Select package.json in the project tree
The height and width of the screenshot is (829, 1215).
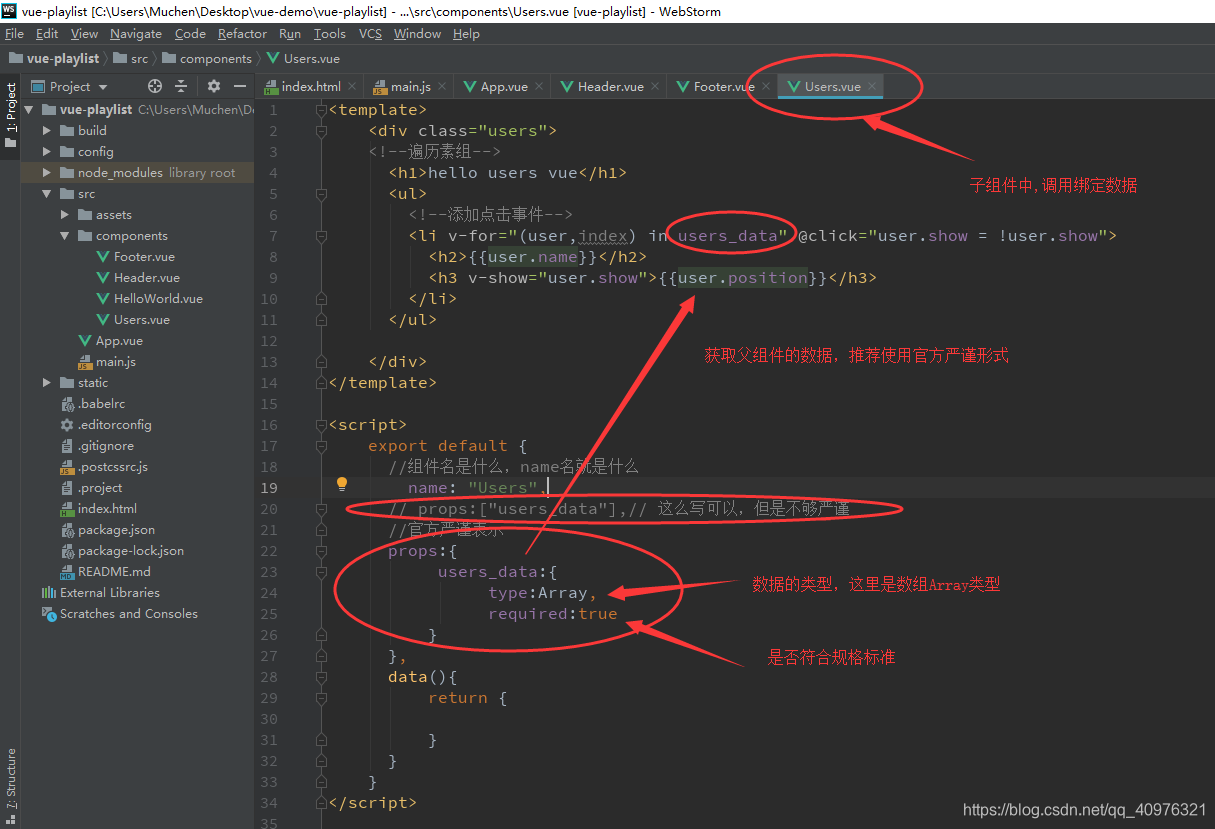[108, 530]
